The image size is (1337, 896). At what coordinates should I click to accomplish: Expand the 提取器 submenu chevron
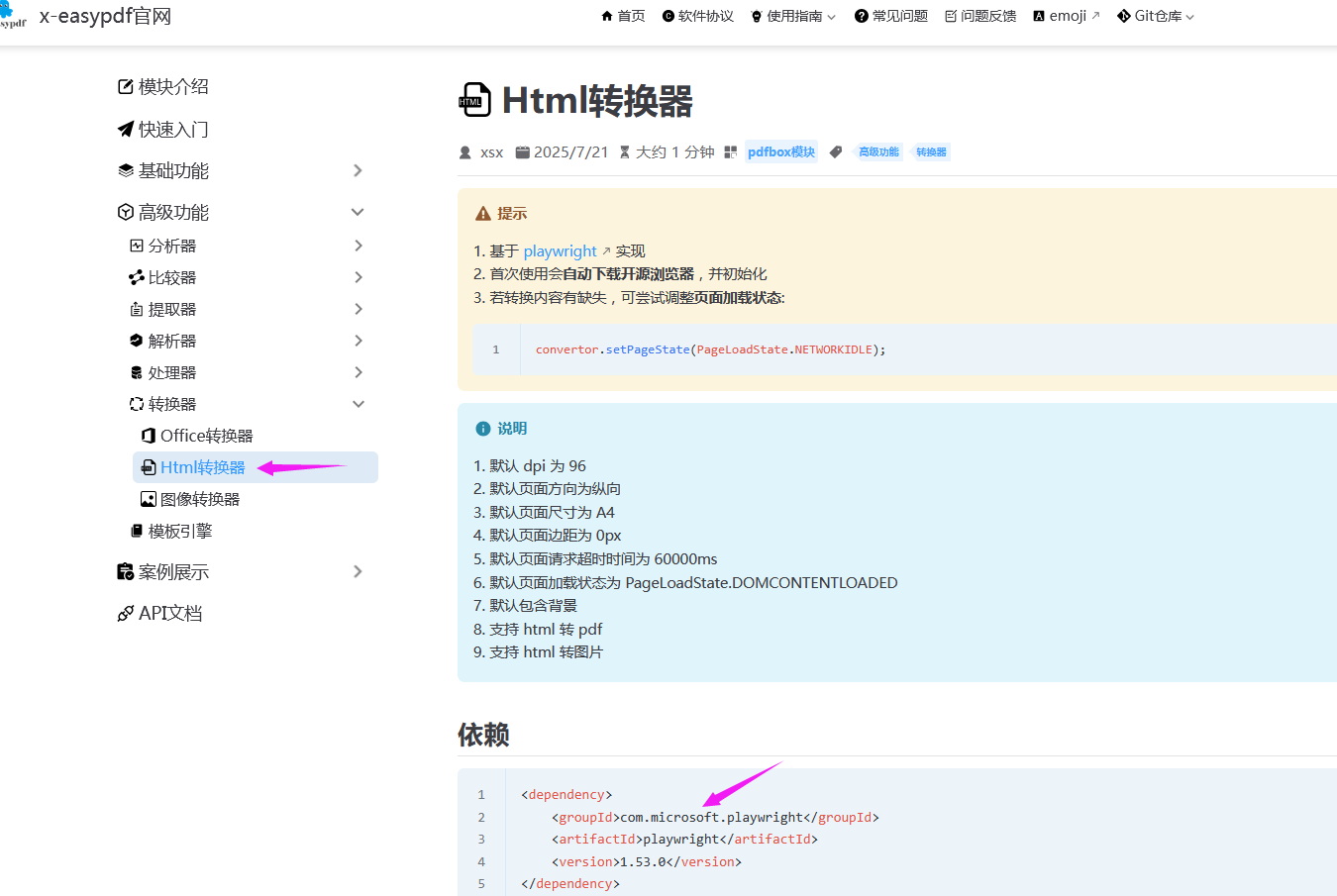click(x=359, y=309)
